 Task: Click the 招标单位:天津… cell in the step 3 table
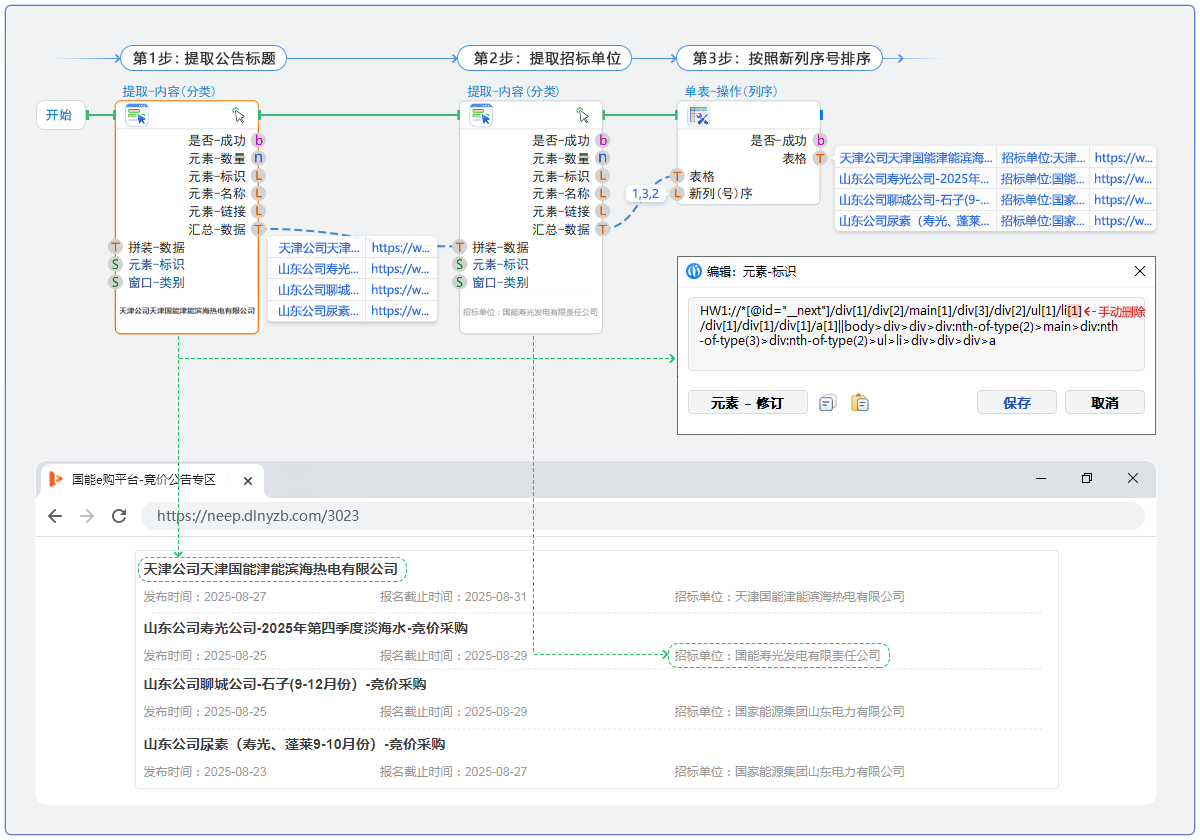(x=1043, y=158)
